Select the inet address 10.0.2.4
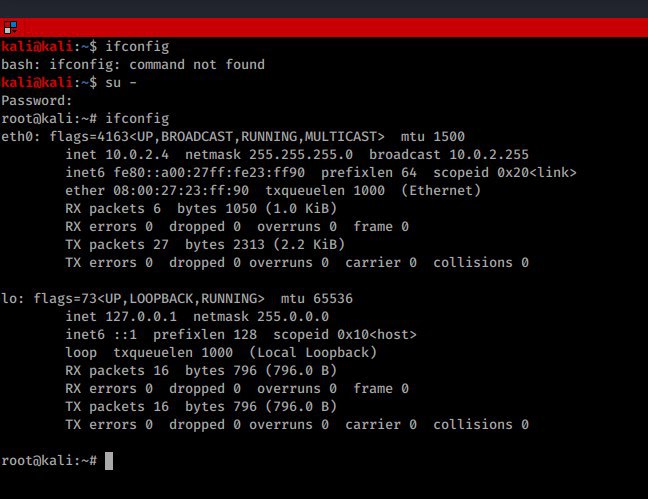 [129, 155]
